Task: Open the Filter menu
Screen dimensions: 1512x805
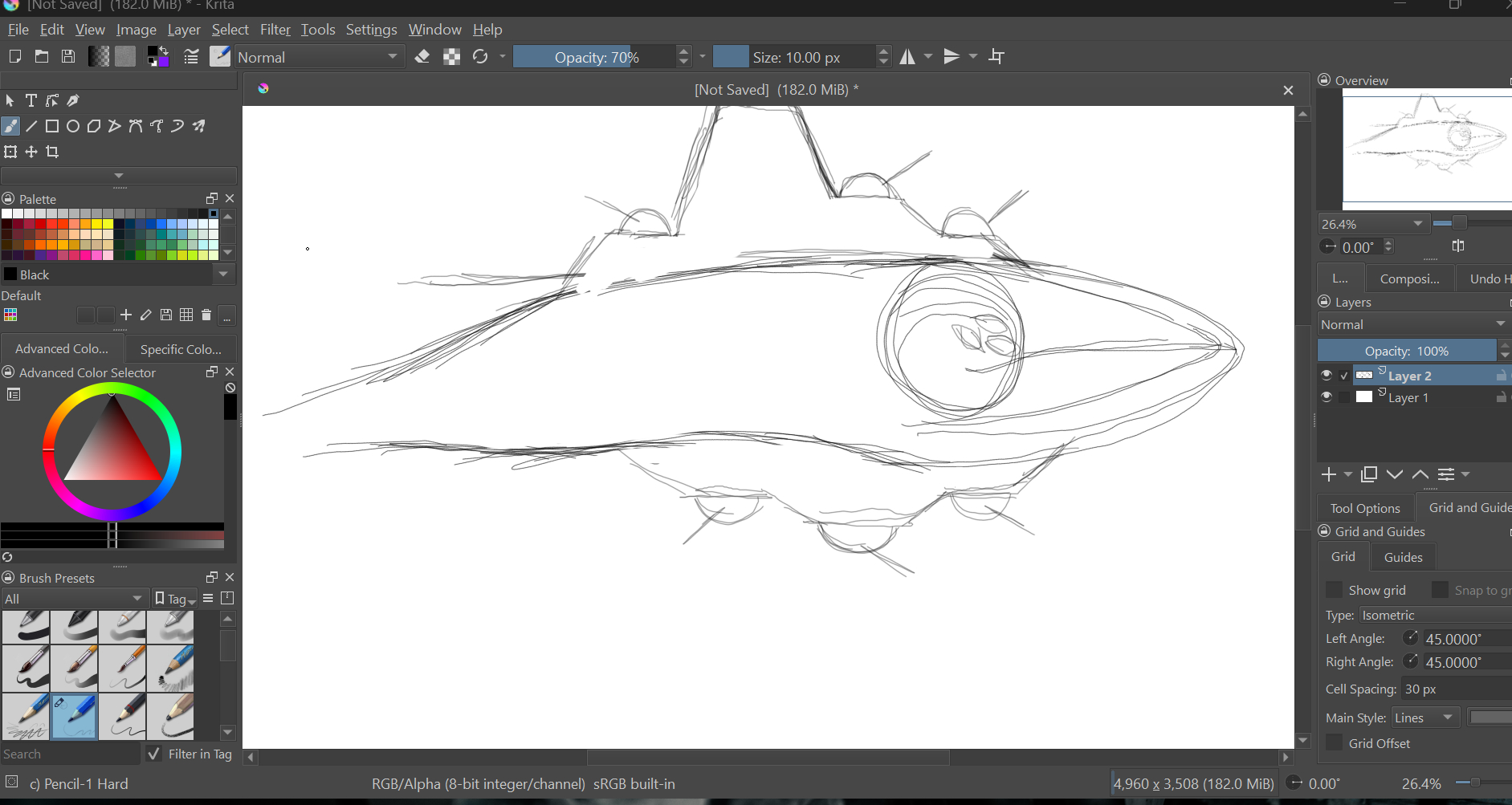Action: point(275,30)
